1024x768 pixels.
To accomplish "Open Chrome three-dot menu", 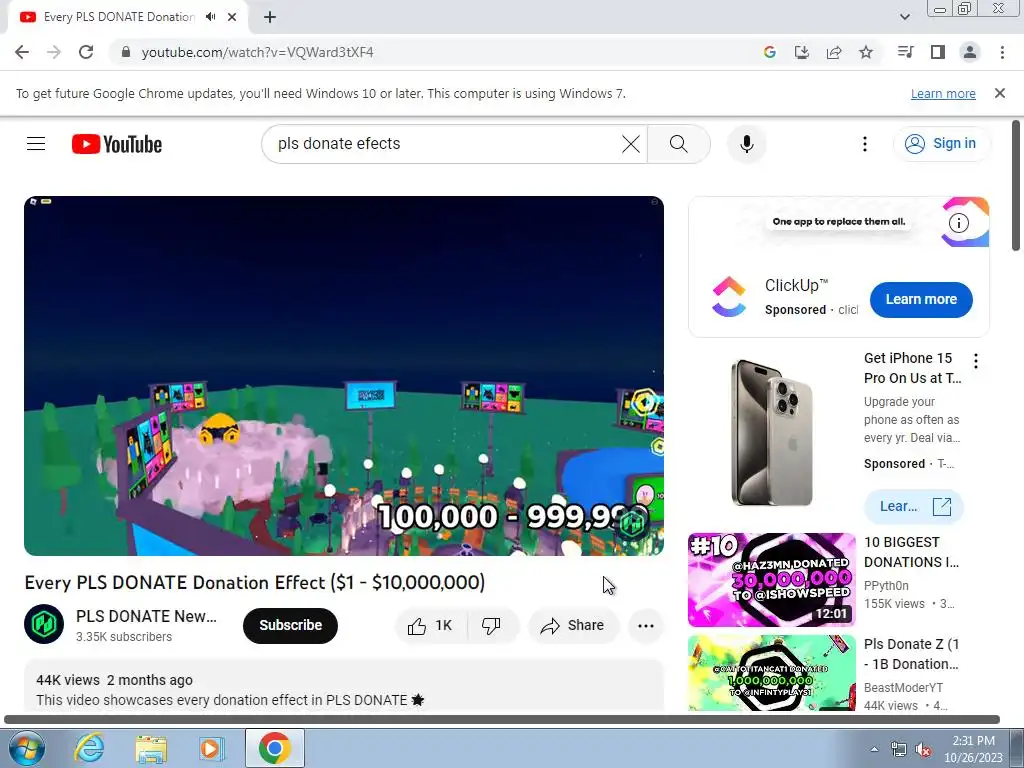I will [x=1002, y=52].
